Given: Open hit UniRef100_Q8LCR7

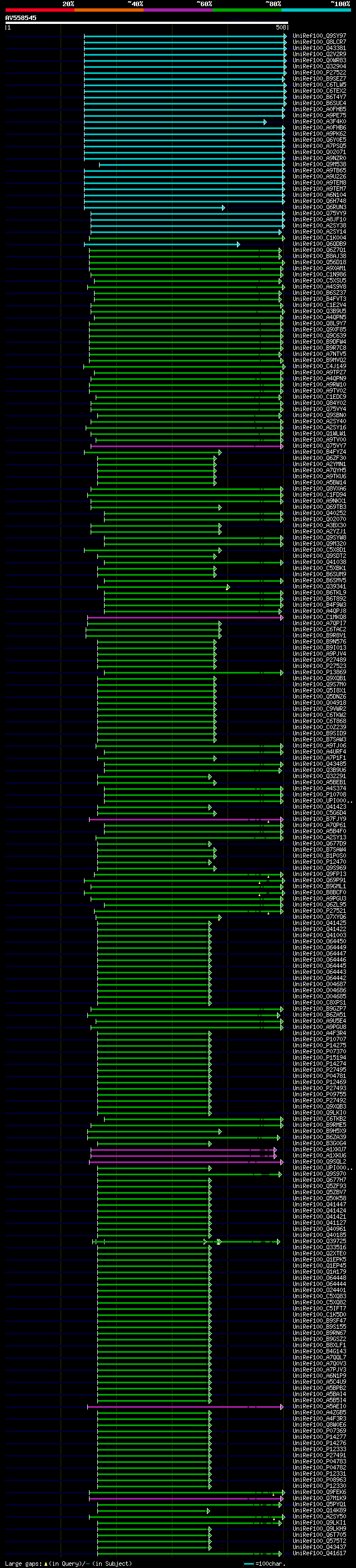Looking at the screenshot, I should (319, 42).
